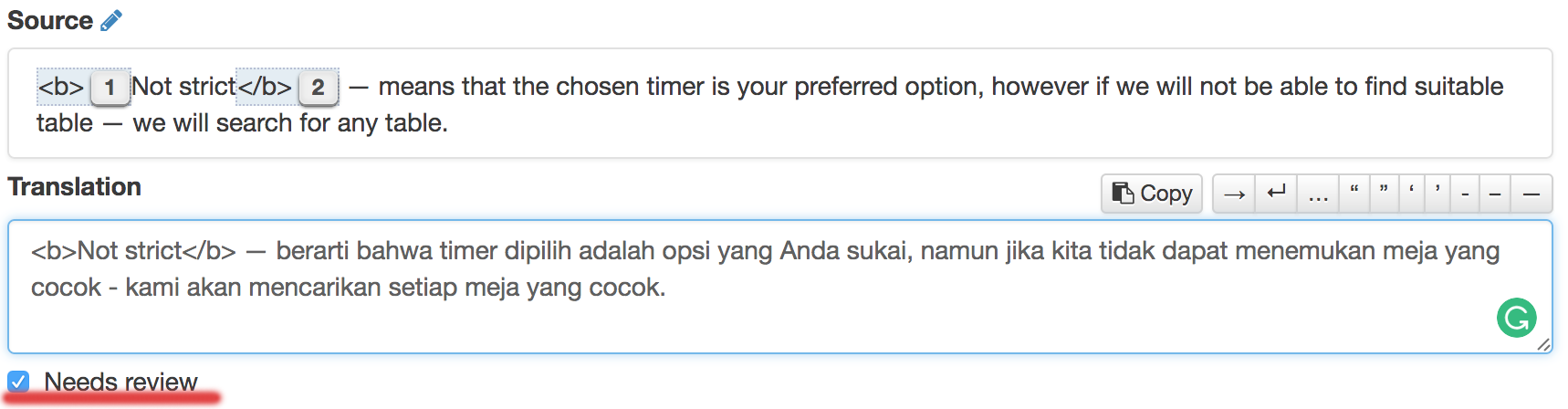Insert the short hyphen character
The width and height of the screenshot is (1568, 409).
click(1465, 194)
